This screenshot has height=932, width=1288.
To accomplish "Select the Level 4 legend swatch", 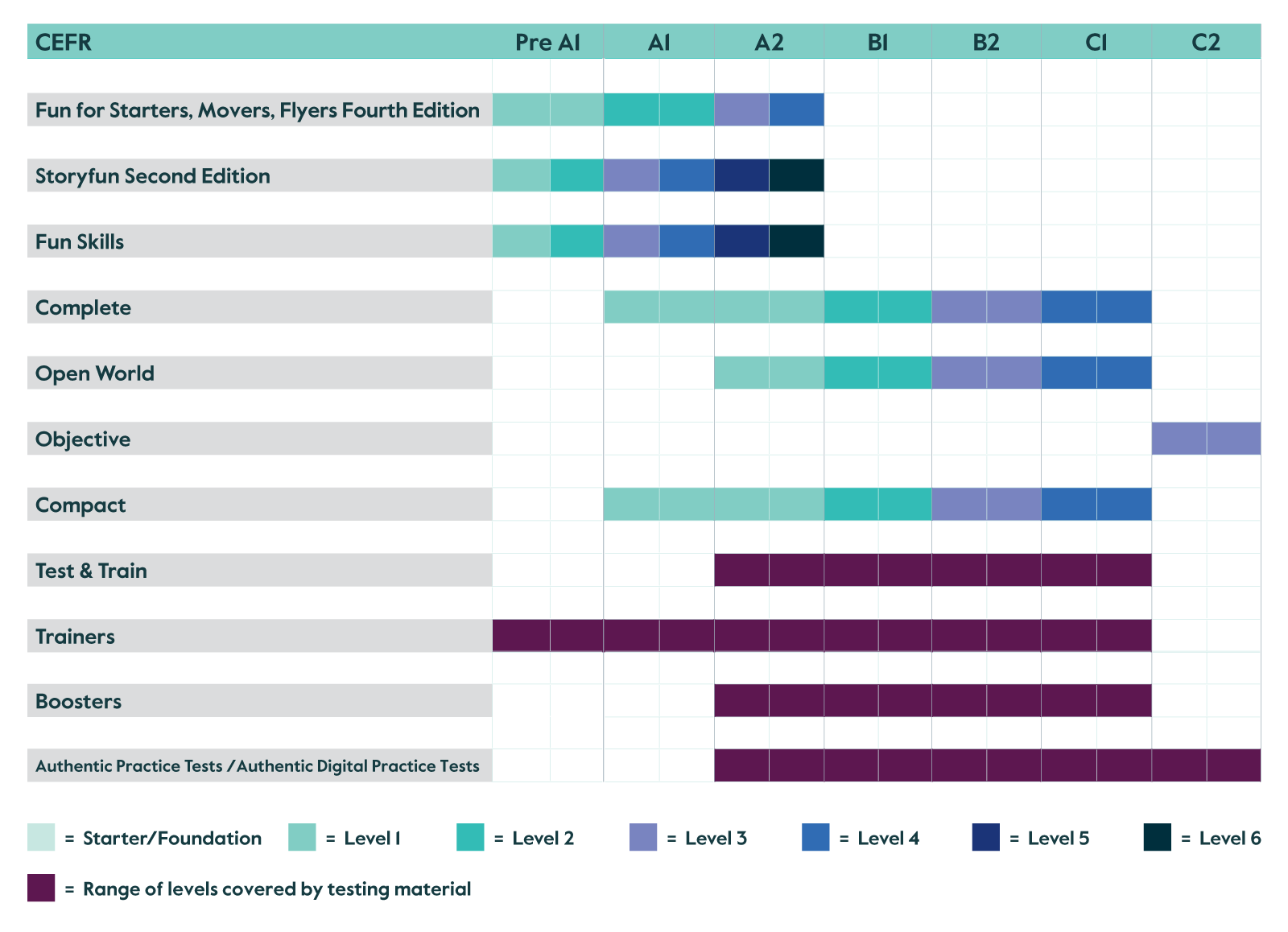I will coord(815,837).
